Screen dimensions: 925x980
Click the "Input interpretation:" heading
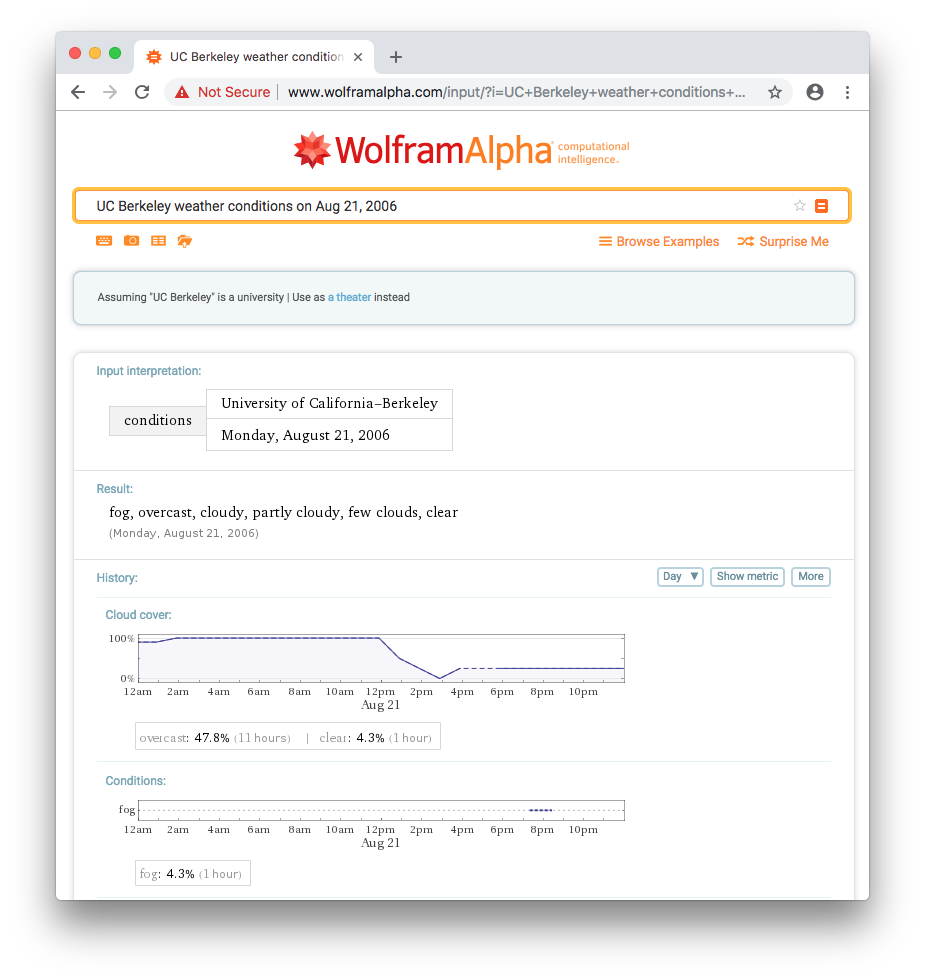pyautogui.click(x=149, y=371)
